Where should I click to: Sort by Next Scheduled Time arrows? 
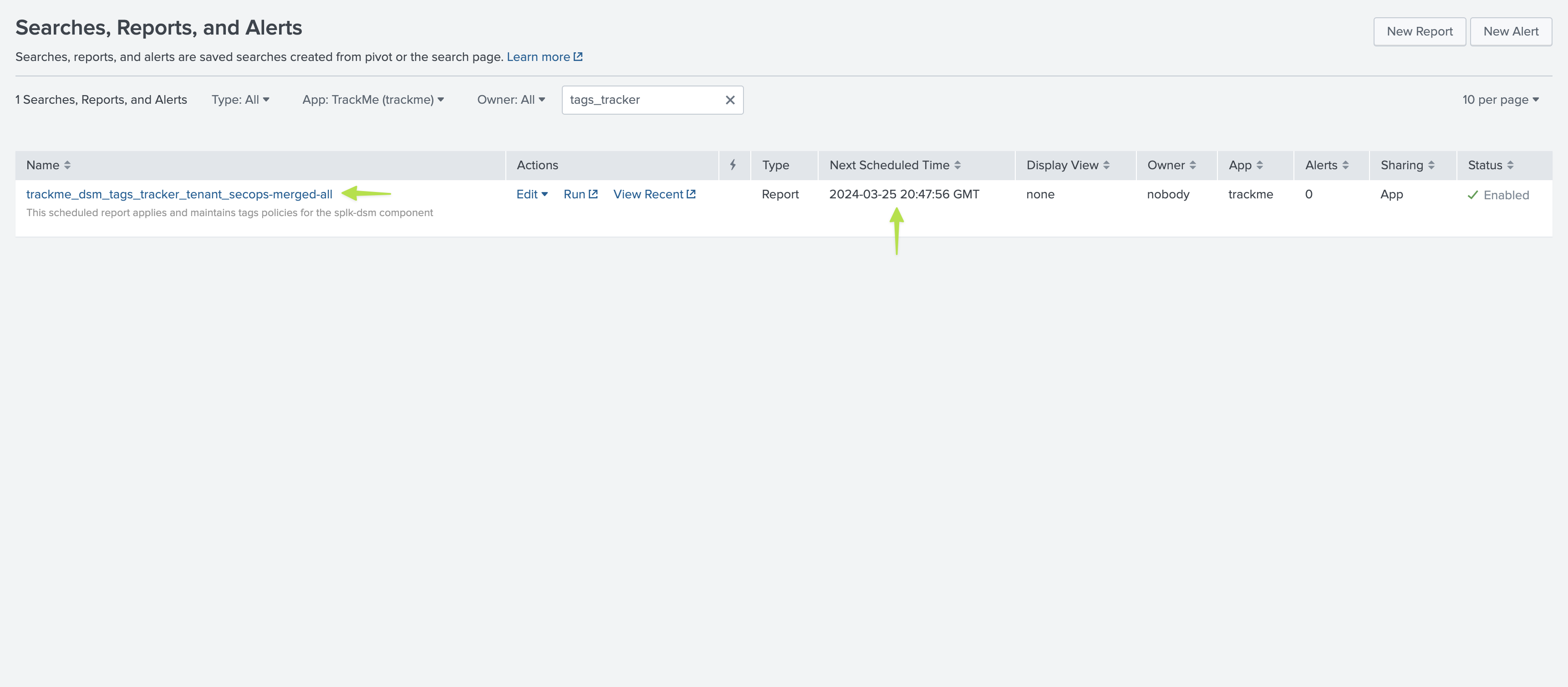[957, 165]
